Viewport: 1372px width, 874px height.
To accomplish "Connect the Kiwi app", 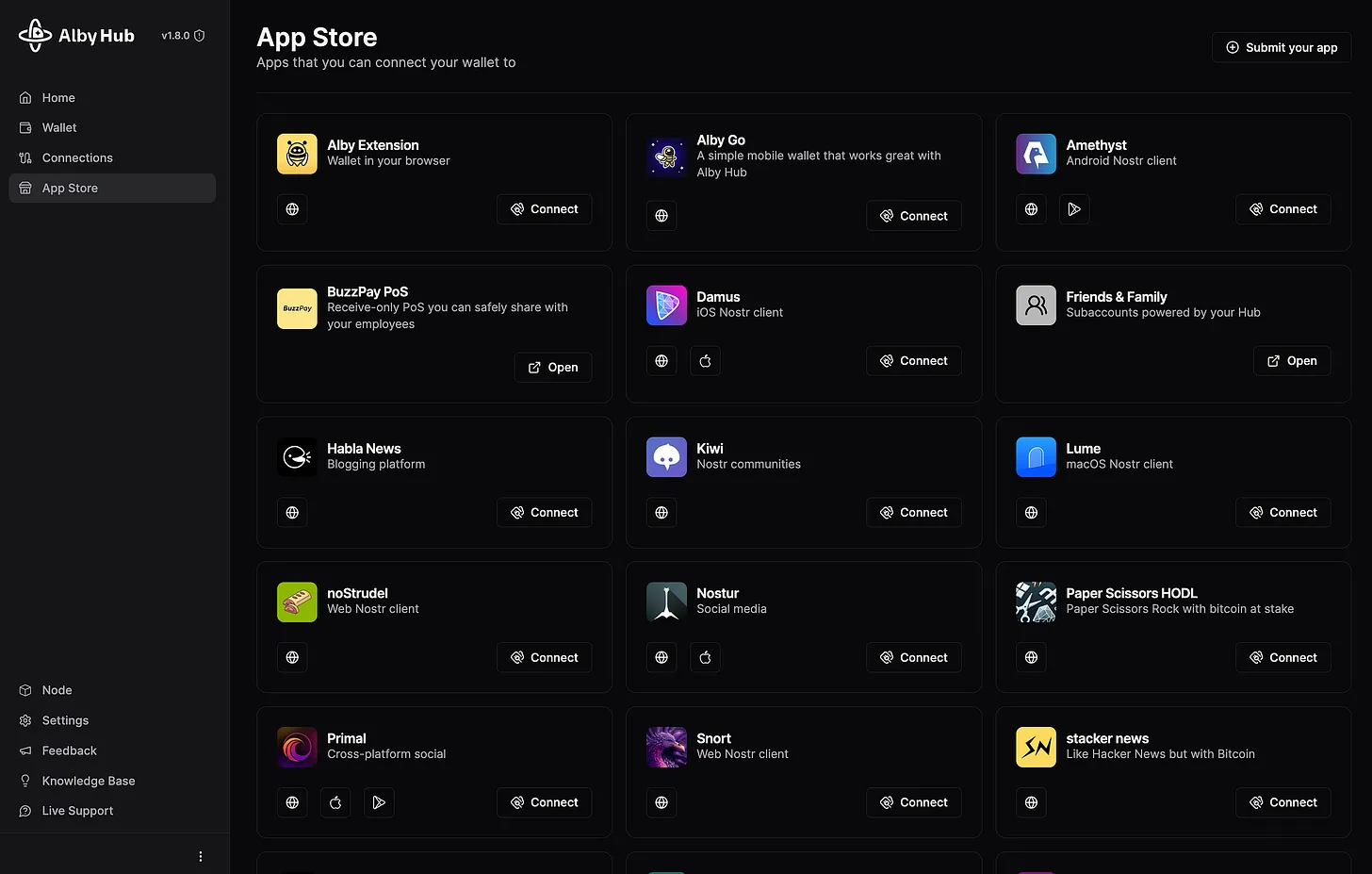I will point(914,513).
